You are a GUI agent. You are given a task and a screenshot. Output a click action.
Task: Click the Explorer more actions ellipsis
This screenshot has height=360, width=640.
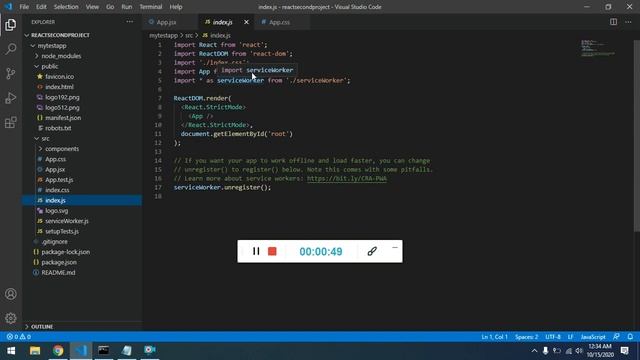(x=129, y=22)
